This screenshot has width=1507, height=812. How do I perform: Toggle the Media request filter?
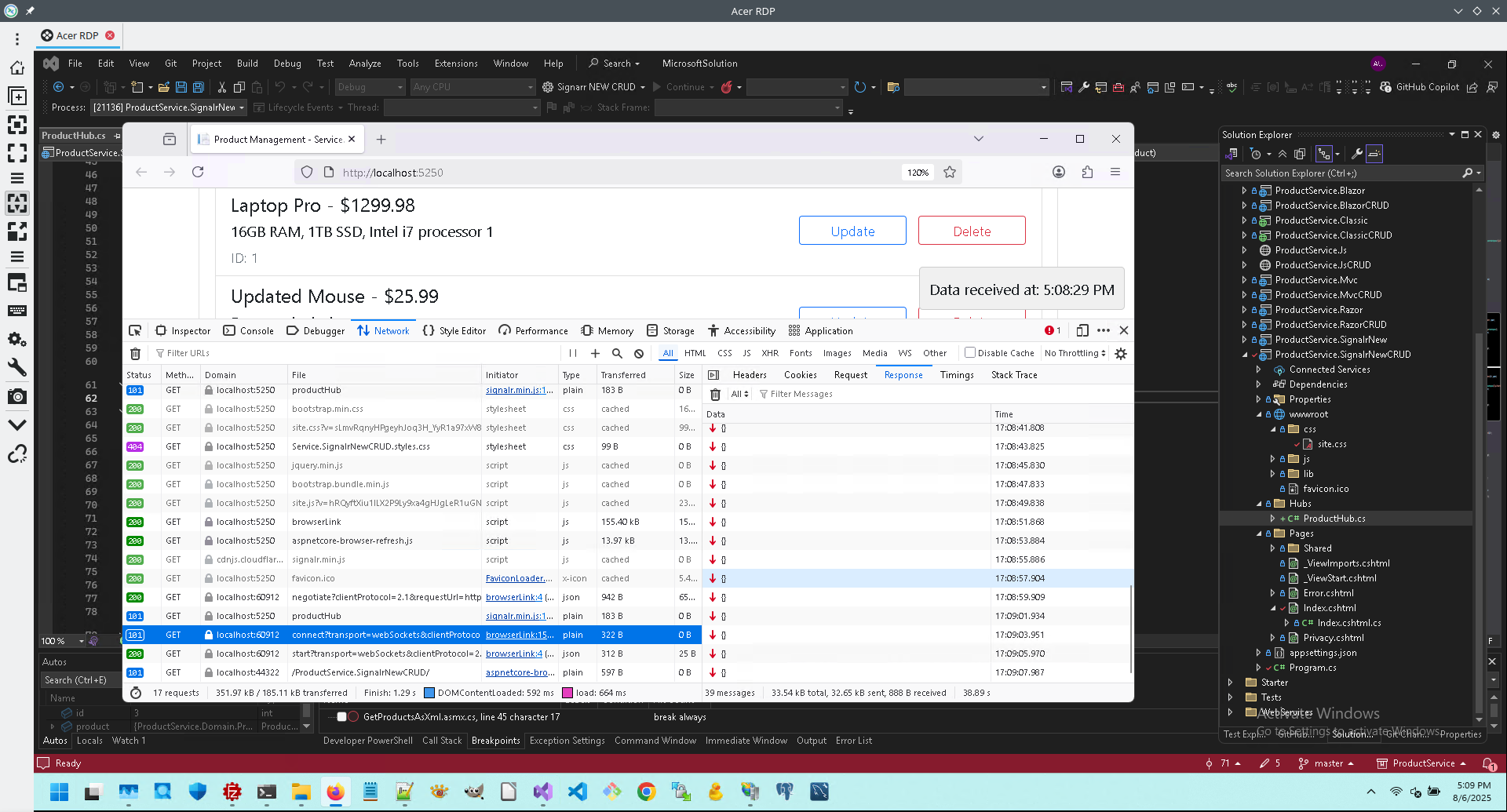[x=875, y=354]
